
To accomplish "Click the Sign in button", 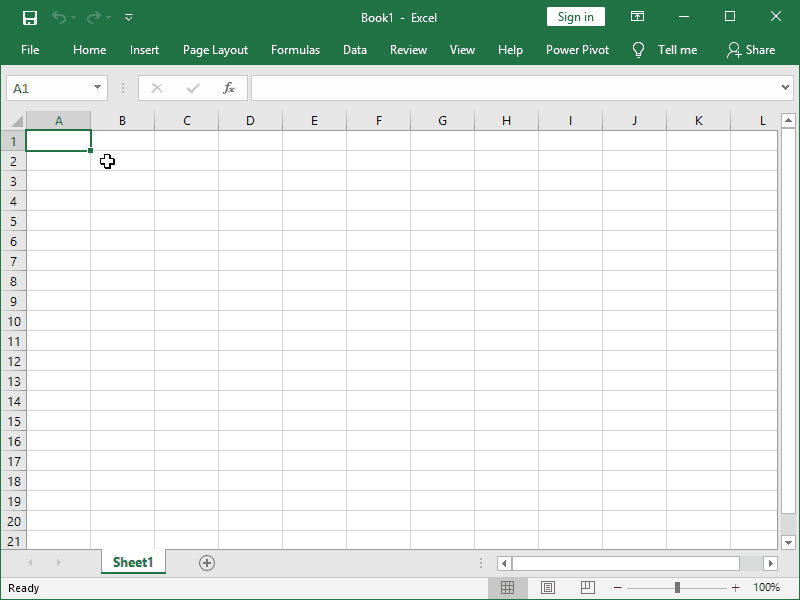I will (575, 17).
